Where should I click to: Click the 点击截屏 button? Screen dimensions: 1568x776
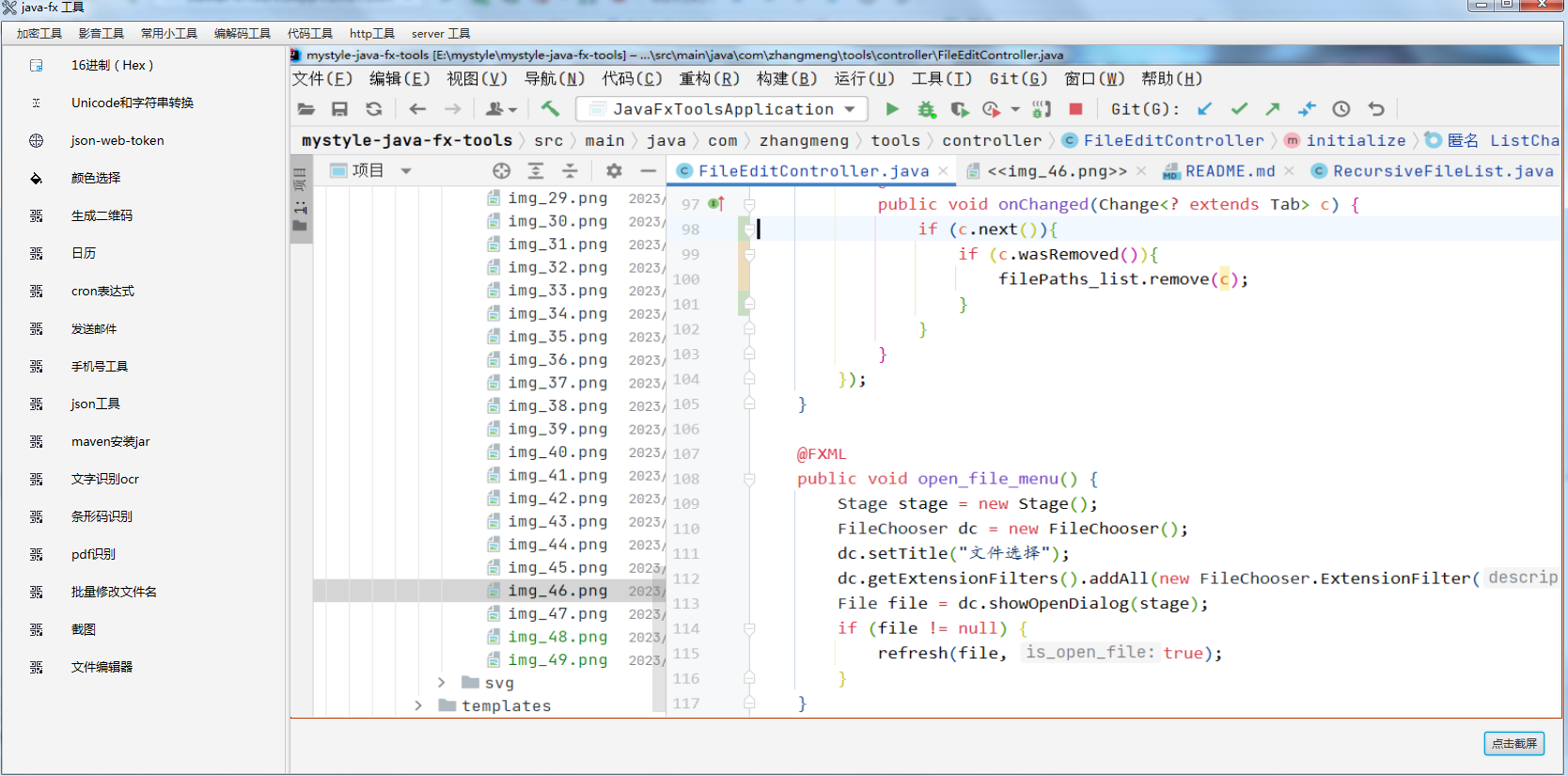coord(1513,743)
